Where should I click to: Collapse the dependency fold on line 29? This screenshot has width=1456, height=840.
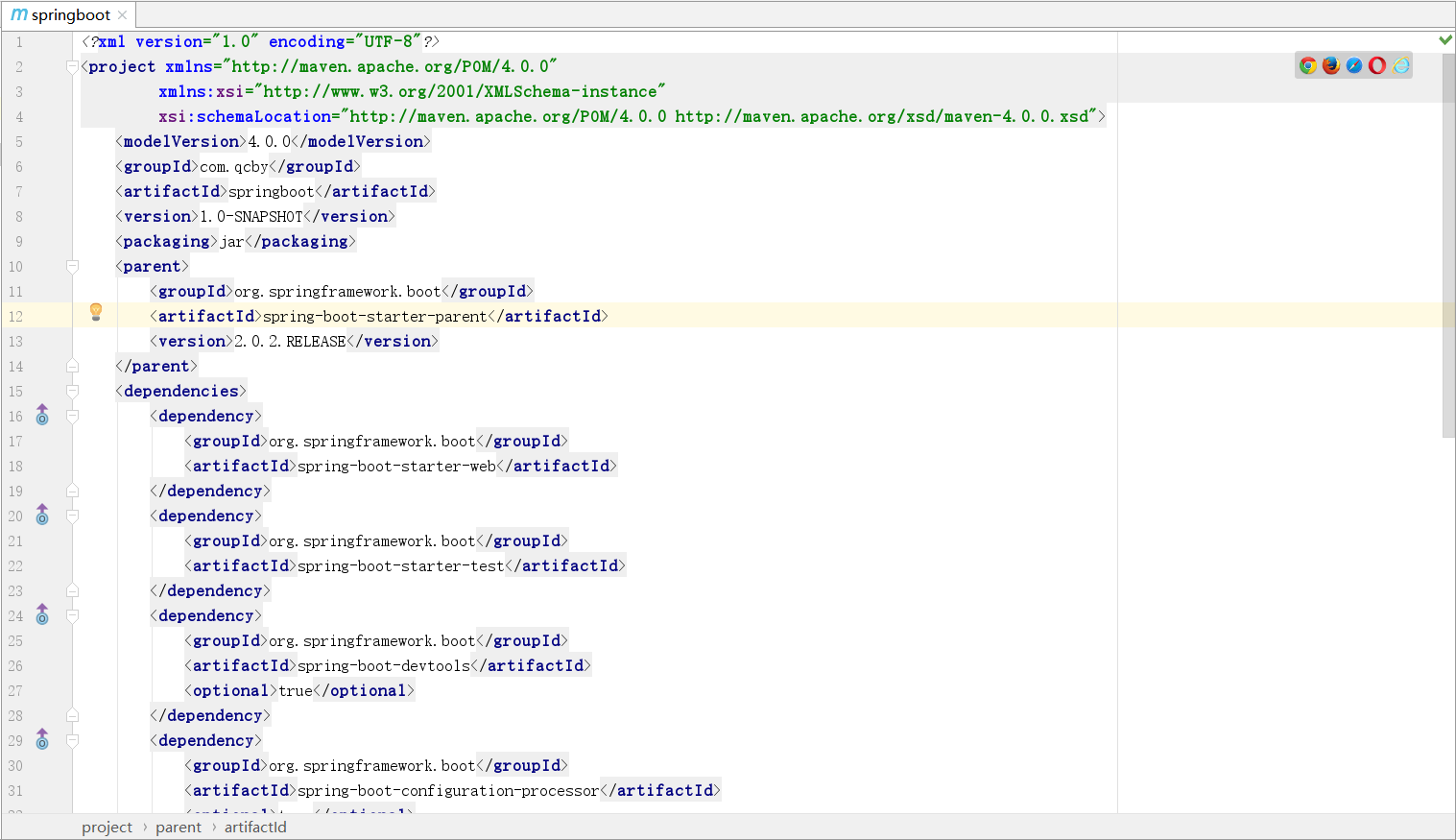[72, 741]
